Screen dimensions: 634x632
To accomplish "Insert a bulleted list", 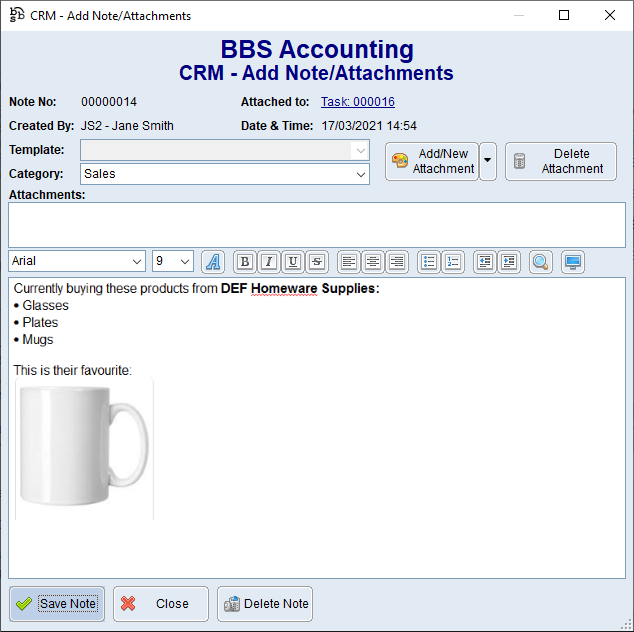I will pos(428,261).
